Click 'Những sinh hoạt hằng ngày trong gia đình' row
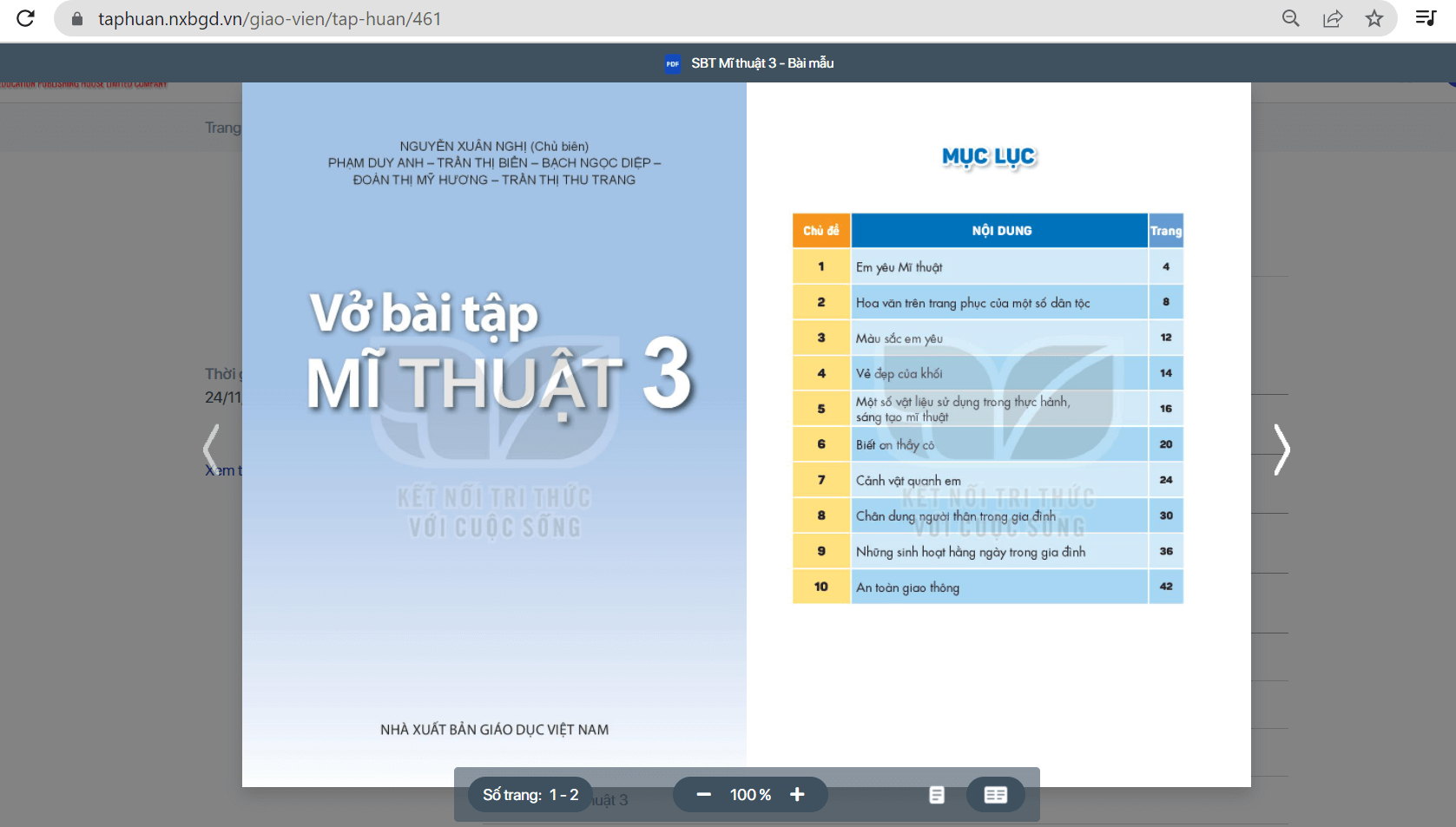 tap(988, 551)
